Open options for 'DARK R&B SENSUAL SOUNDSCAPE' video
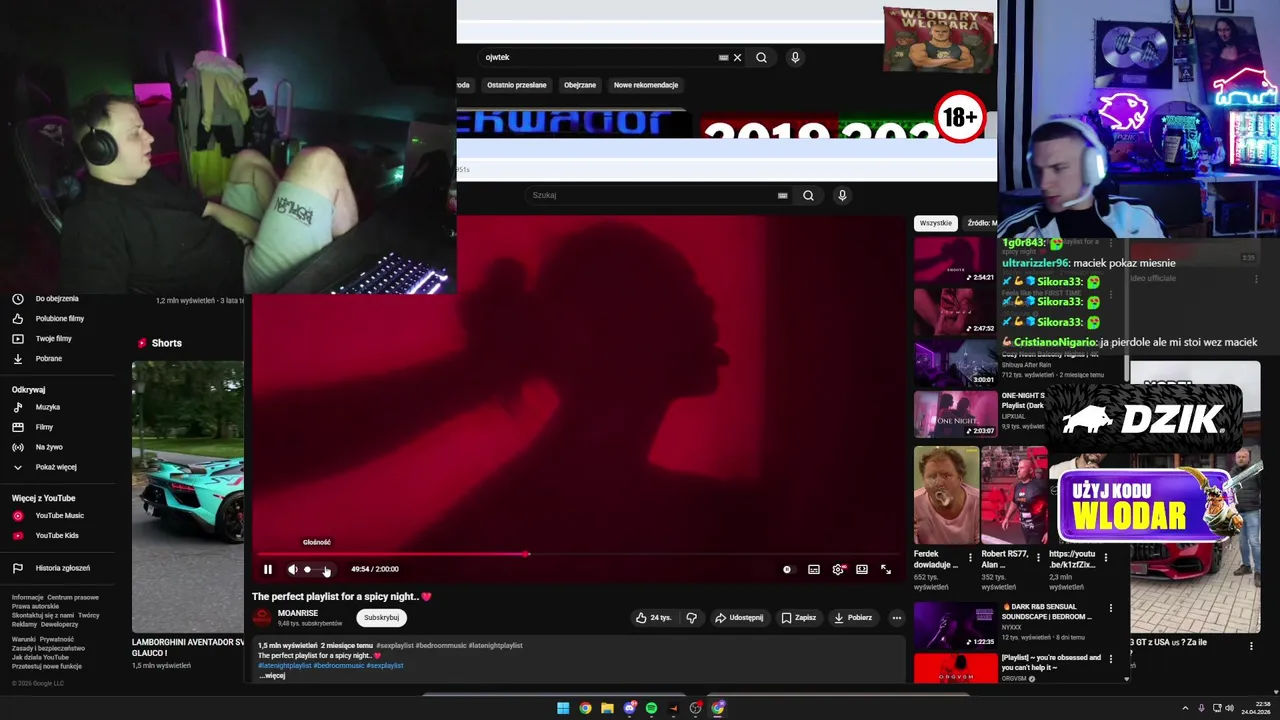This screenshot has height=720, width=1280. point(1110,608)
